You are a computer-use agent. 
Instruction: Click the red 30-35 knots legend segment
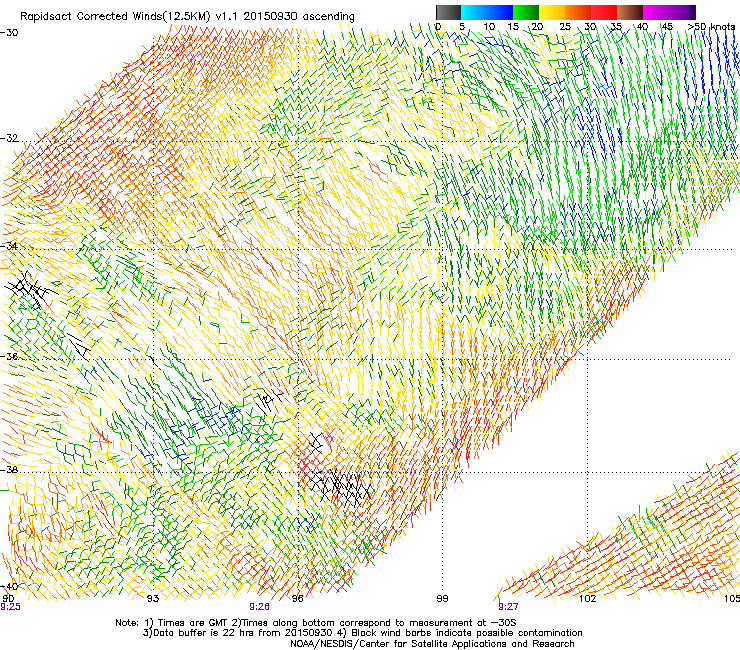point(604,12)
